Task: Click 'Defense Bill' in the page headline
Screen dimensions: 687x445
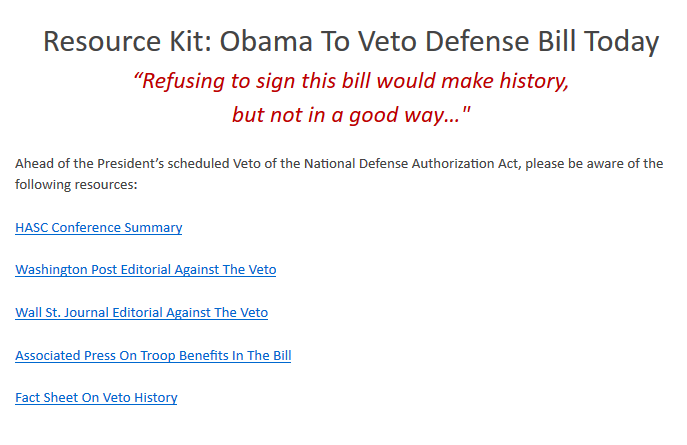Action: 500,42
